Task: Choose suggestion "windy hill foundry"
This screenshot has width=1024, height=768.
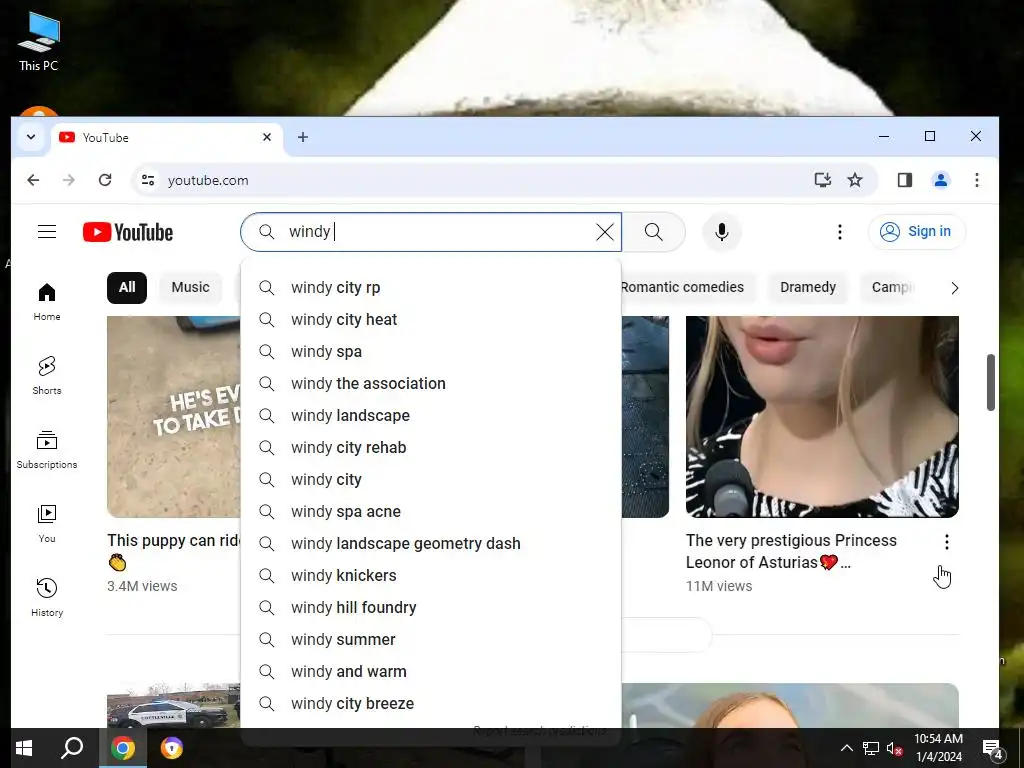Action: click(x=431, y=608)
